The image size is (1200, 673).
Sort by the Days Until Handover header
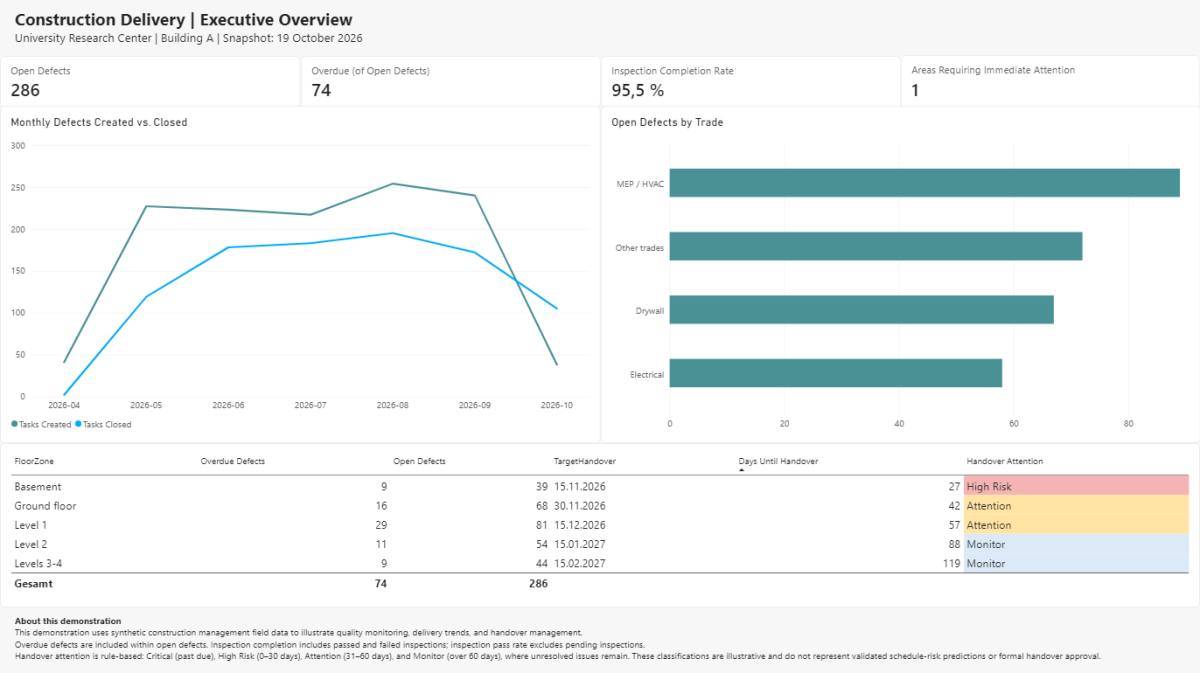click(x=778, y=461)
